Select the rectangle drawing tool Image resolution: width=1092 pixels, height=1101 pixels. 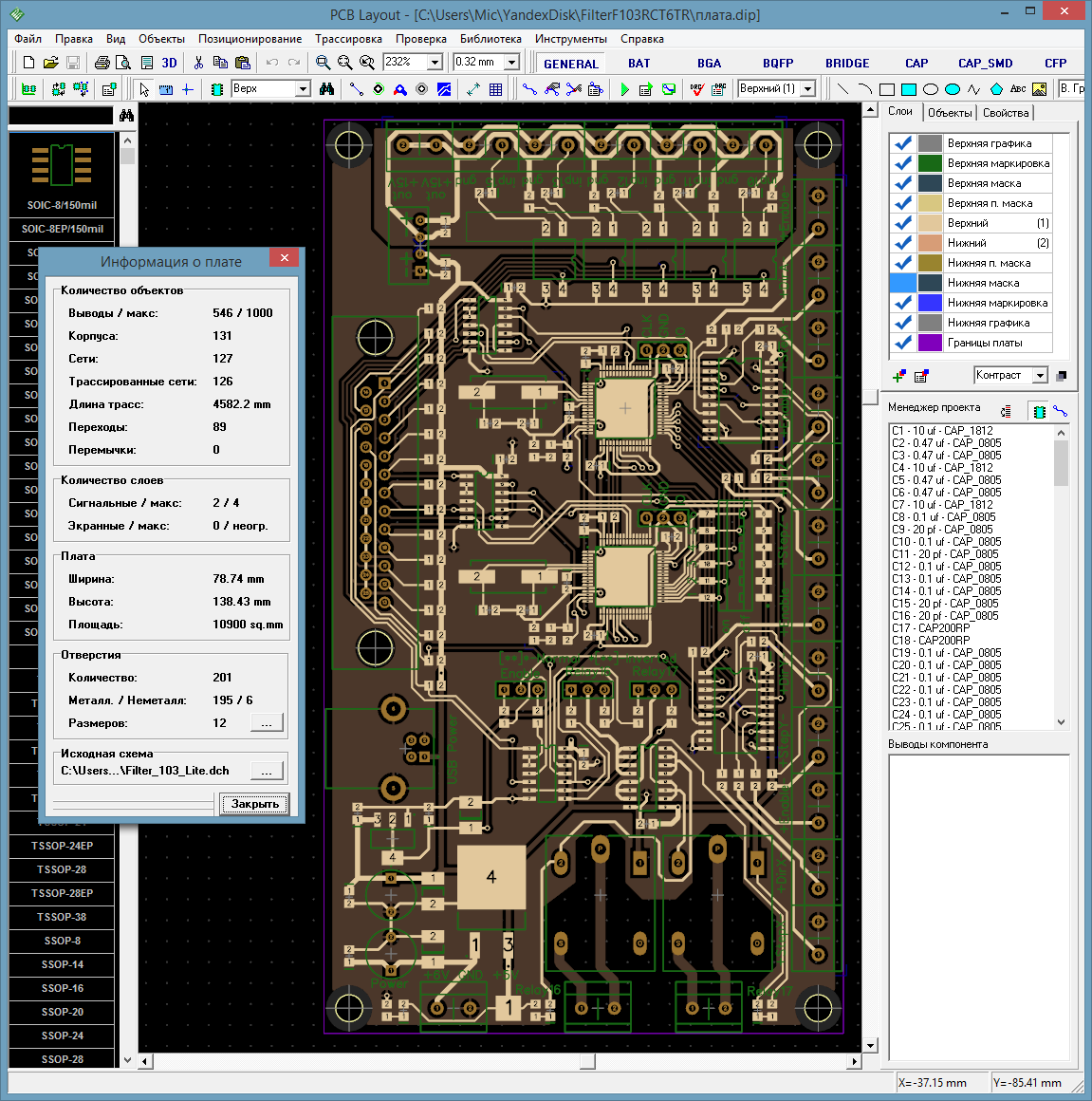887,89
